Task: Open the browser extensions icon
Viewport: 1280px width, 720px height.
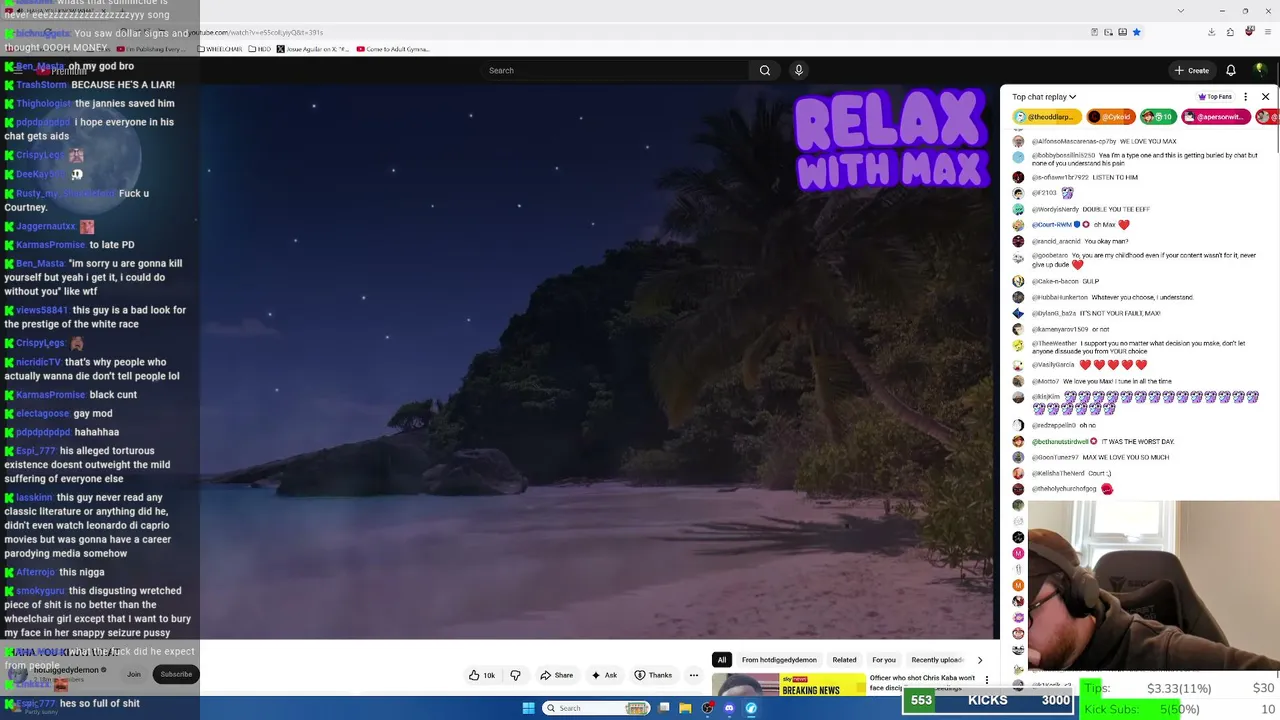Action: click(x=1230, y=32)
